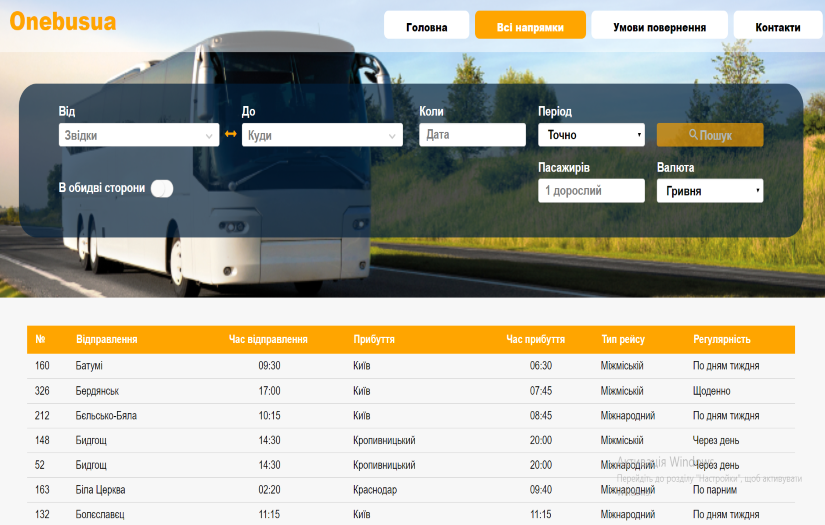Screen dimensions: 825x525
Task: Select route number 160
Action: pyautogui.click(x=42, y=366)
